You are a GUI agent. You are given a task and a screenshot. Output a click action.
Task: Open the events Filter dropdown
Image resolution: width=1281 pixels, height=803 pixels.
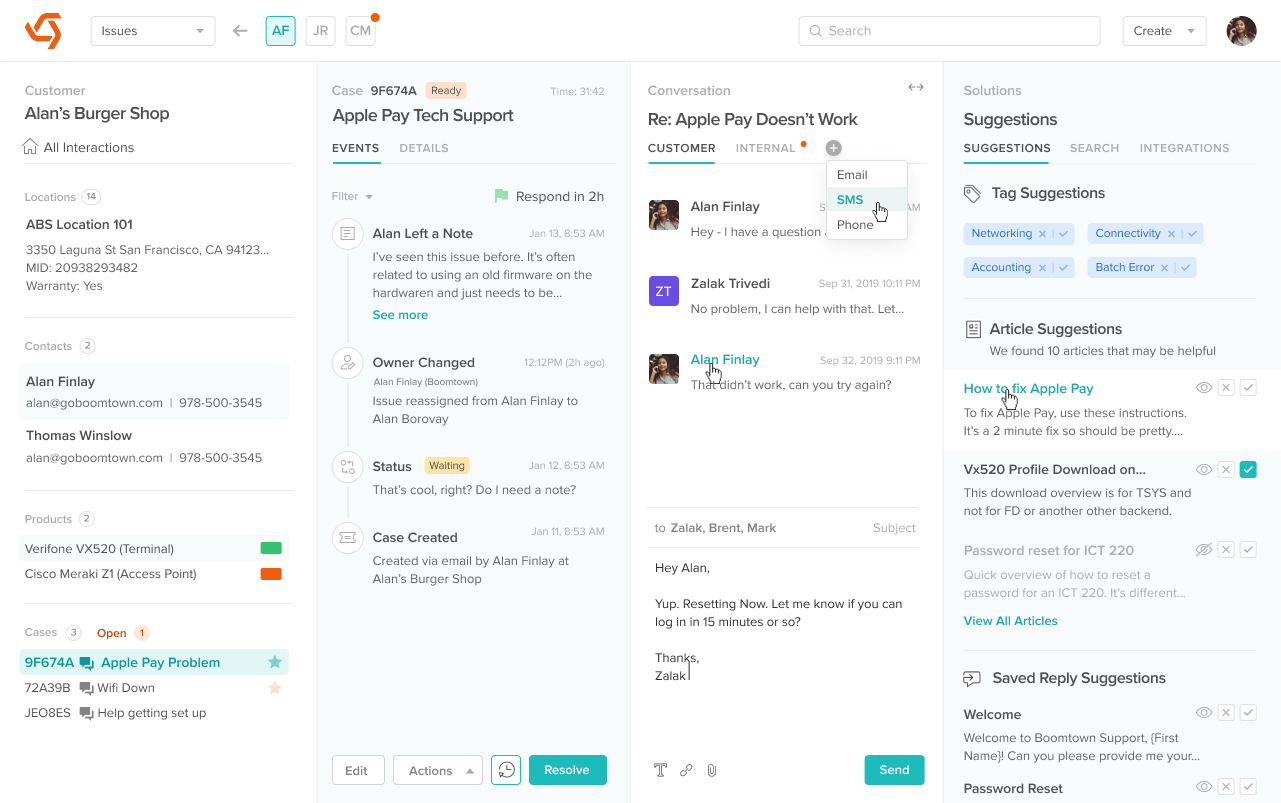click(x=352, y=197)
